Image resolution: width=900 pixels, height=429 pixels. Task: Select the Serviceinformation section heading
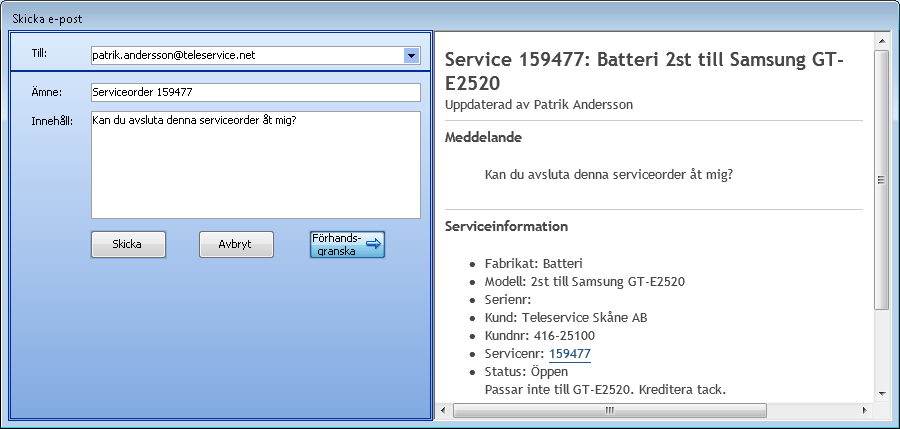point(506,226)
